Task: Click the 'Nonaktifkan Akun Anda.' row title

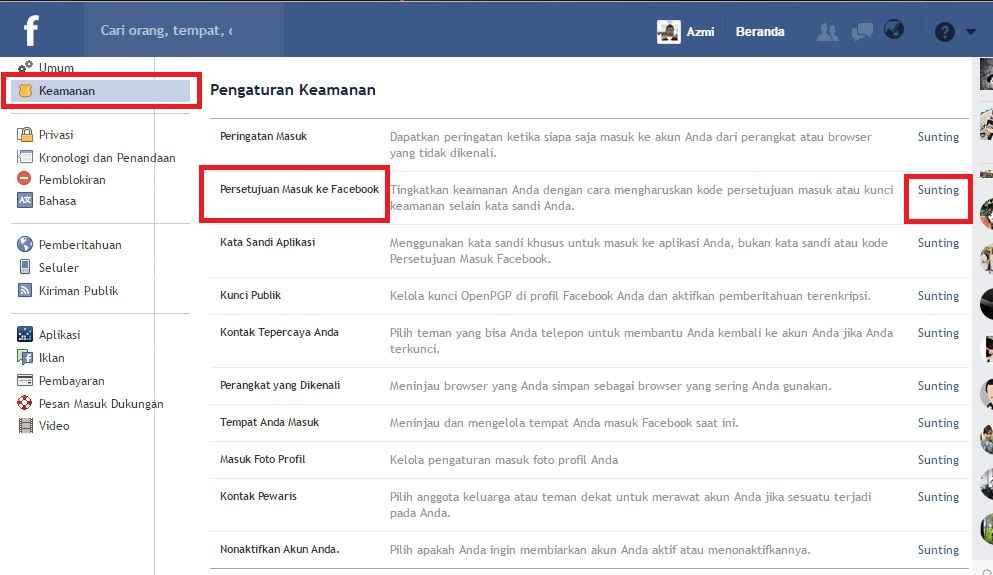Action: [x=279, y=549]
